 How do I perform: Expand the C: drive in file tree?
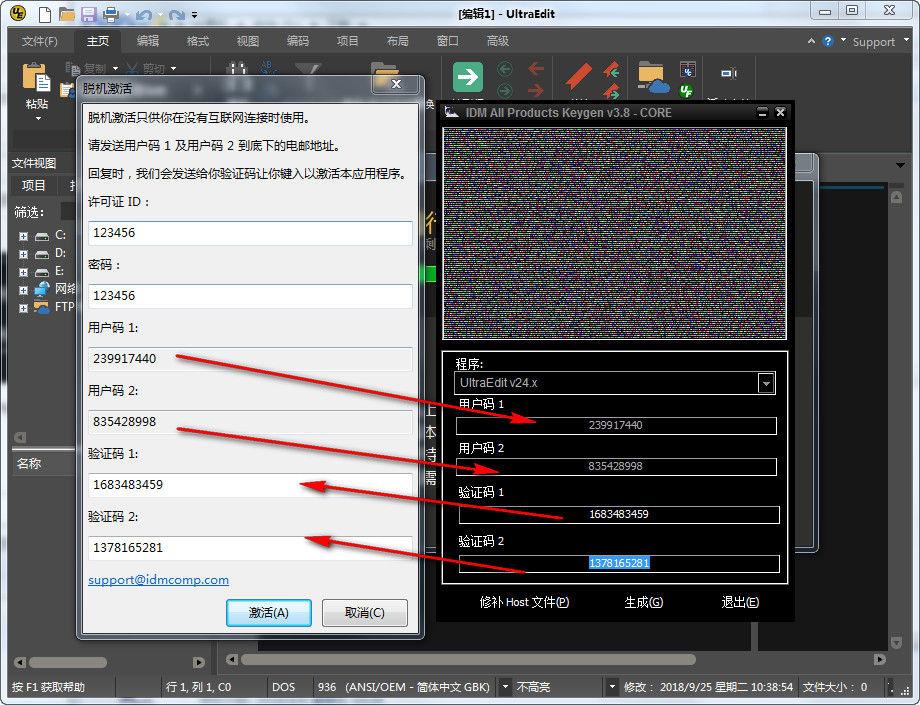point(22,238)
